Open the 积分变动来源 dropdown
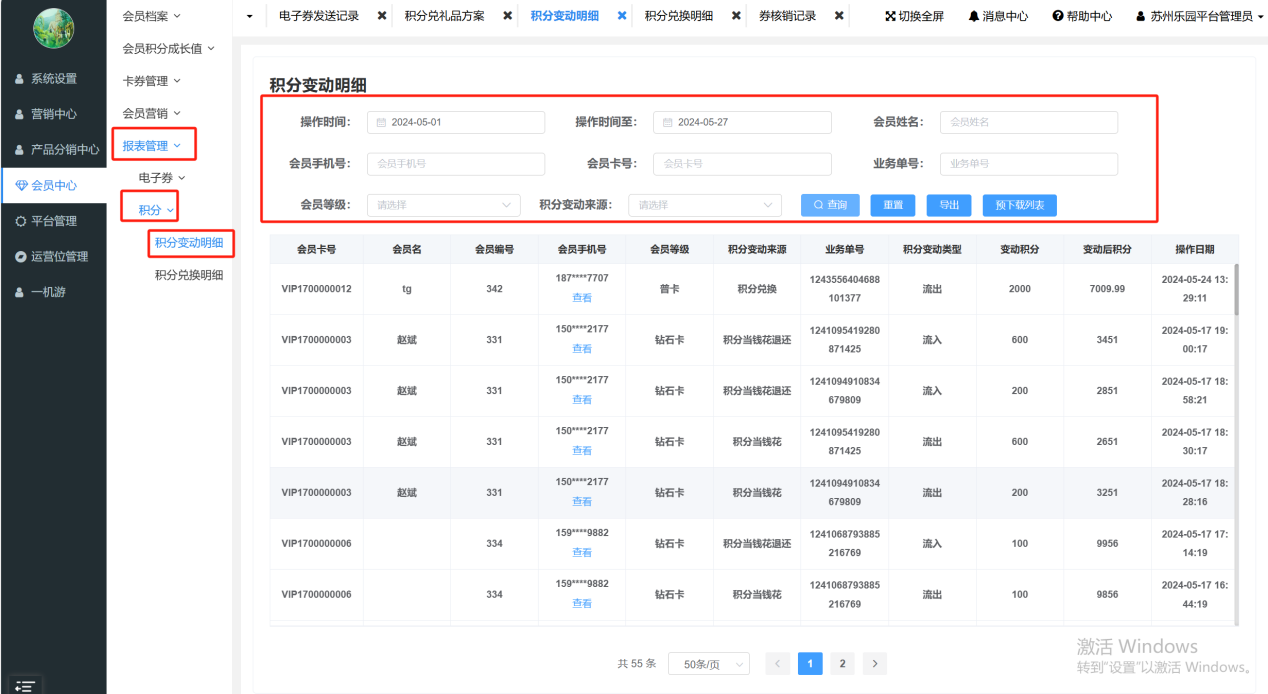 click(704, 205)
